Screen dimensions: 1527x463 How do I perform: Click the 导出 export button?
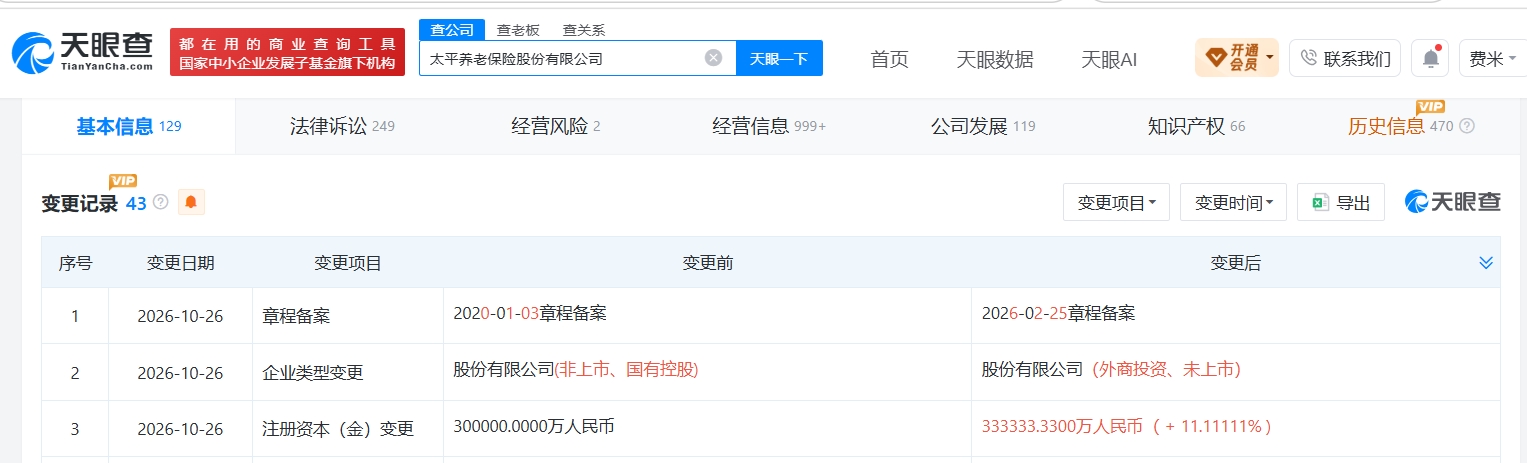pyautogui.click(x=1341, y=202)
